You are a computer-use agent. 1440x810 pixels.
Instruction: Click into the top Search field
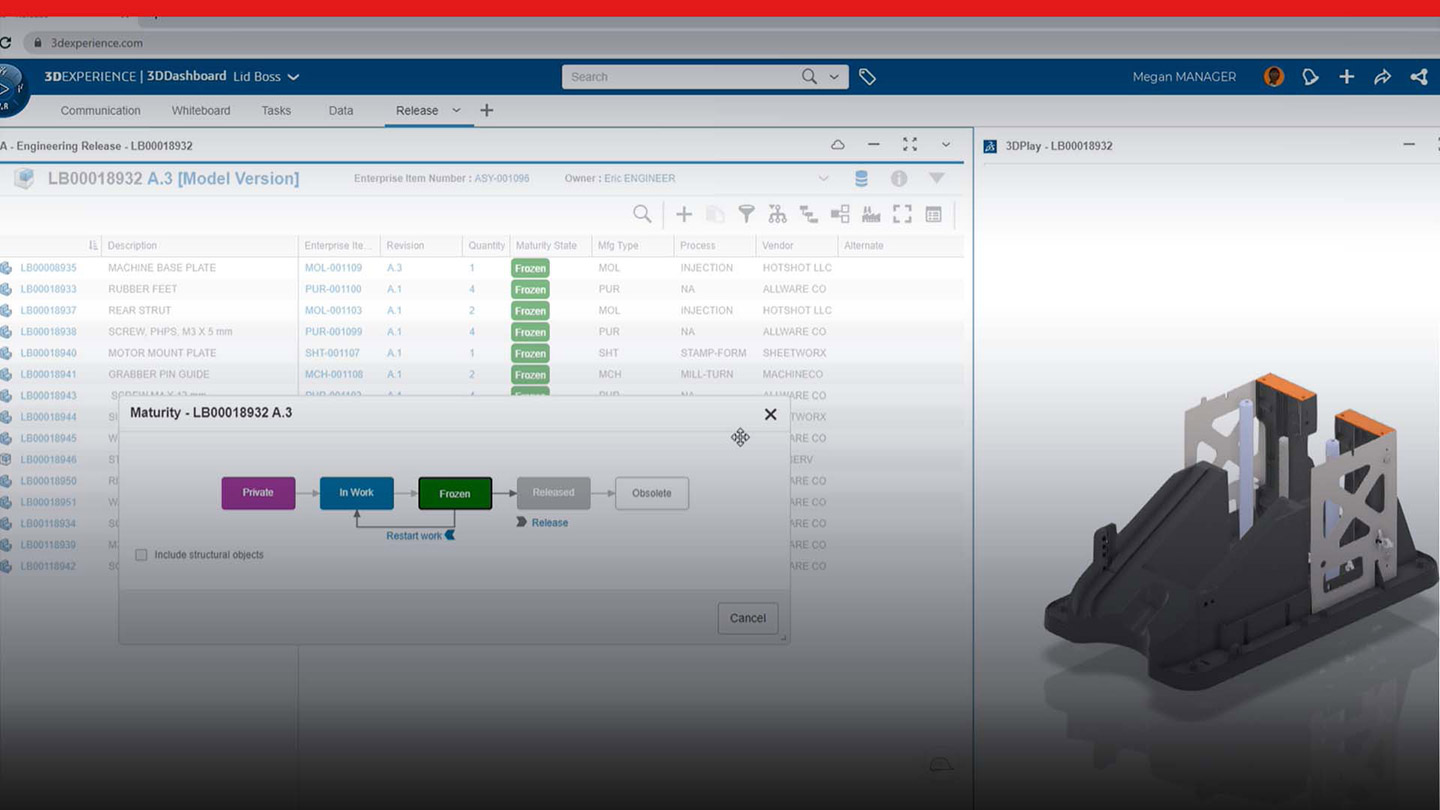point(680,77)
